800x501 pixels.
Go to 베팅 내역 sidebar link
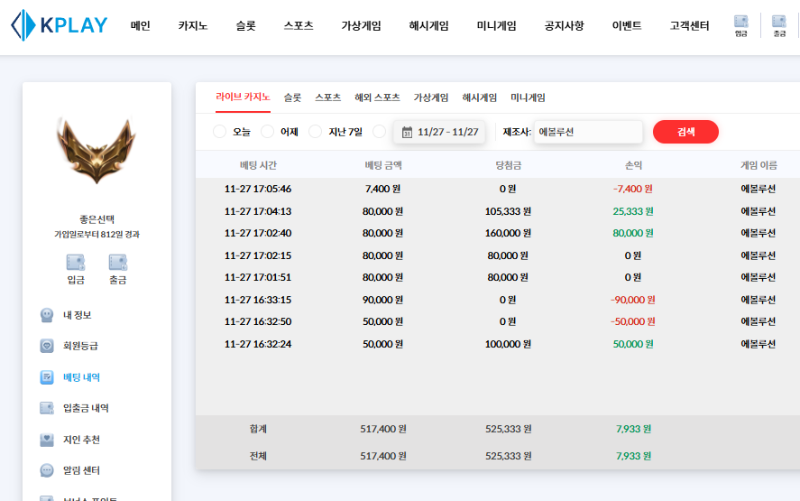tap(81, 377)
